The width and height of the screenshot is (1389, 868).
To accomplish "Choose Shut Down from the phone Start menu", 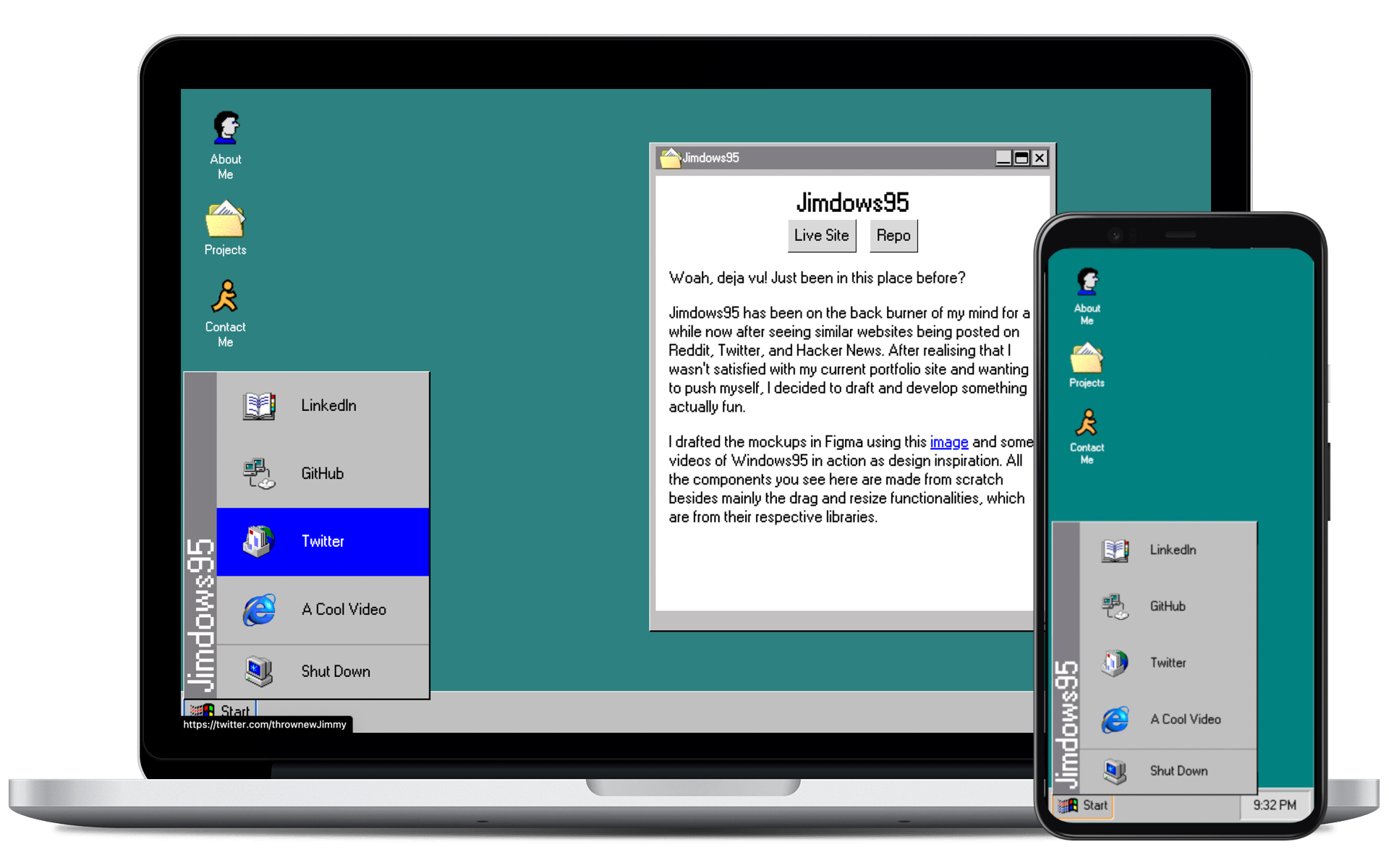I will click(x=1178, y=770).
